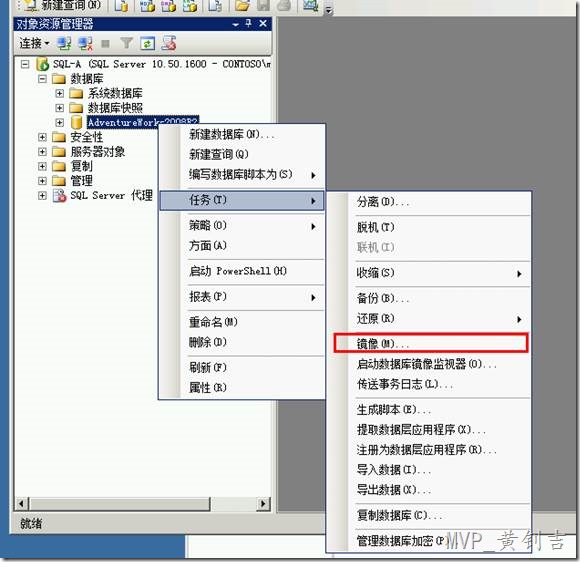The width and height of the screenshot is (580, 562).
Task: Choose 新建数据库(N)... from context menu
Action: 242,134
